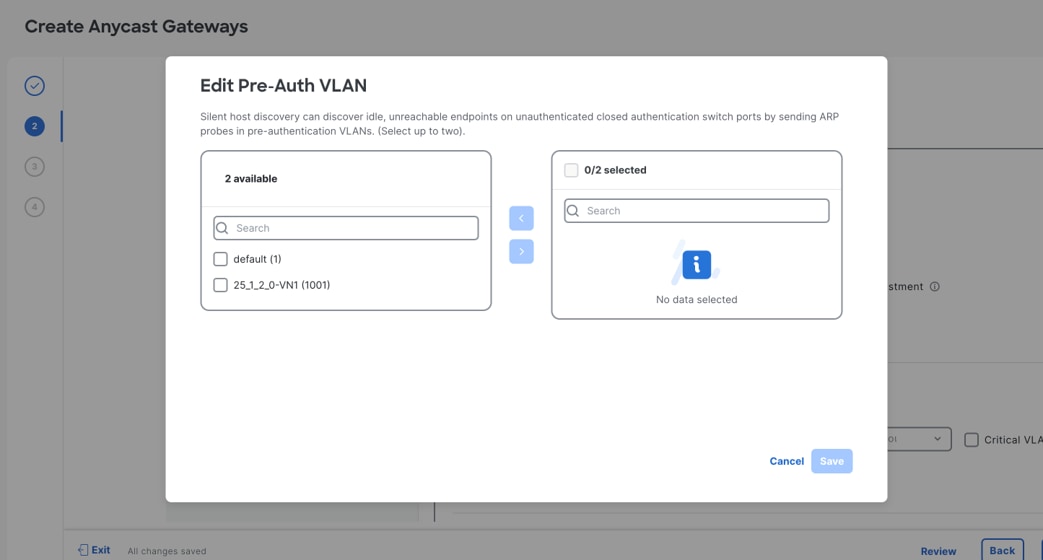Select wizard step 3 indicator

click(x=35, y=166)
